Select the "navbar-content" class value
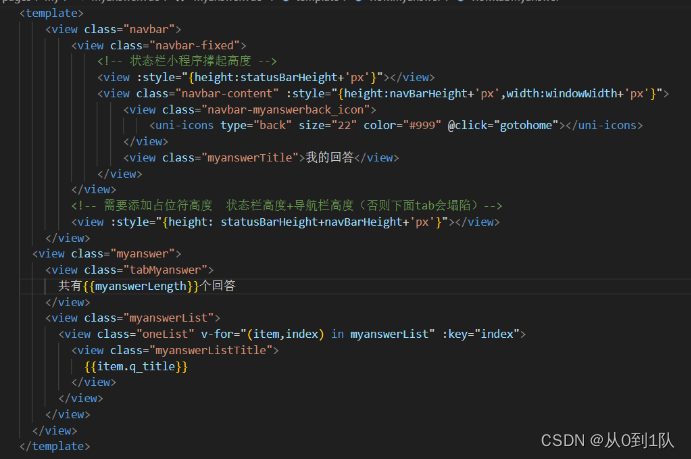Image resolution: width=691 pixels, height=459 pixels. 227,93
